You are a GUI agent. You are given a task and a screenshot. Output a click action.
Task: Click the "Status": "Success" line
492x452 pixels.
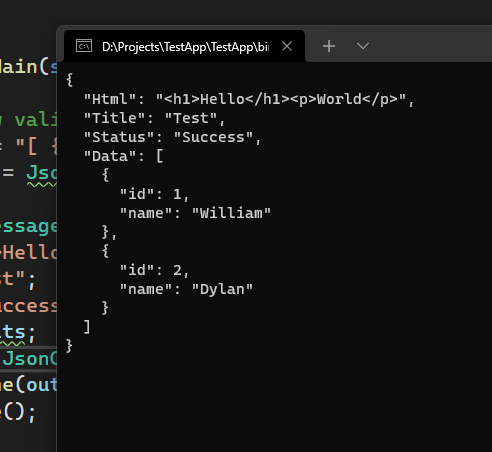pyautogui.click(x=172, y=137)
